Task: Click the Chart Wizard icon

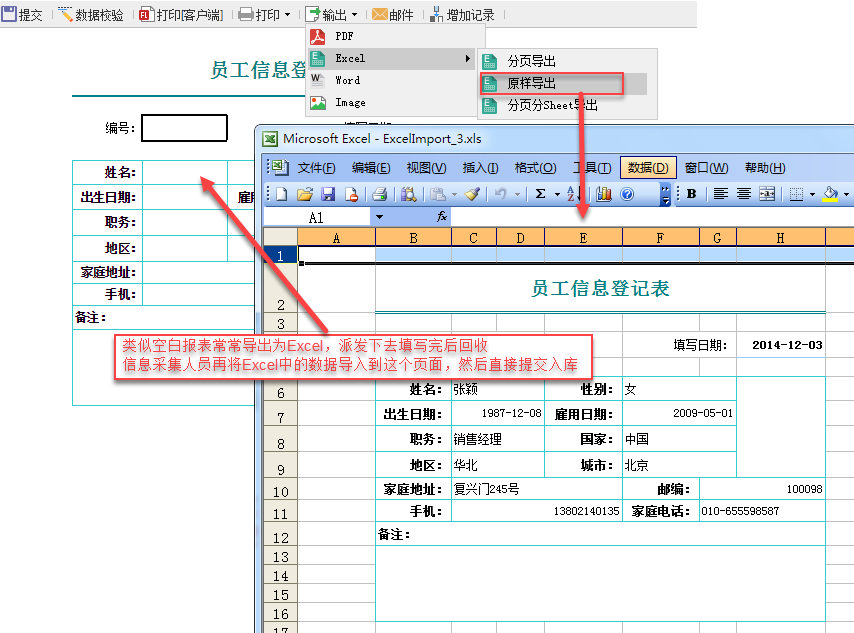Action: click(603, 194)
